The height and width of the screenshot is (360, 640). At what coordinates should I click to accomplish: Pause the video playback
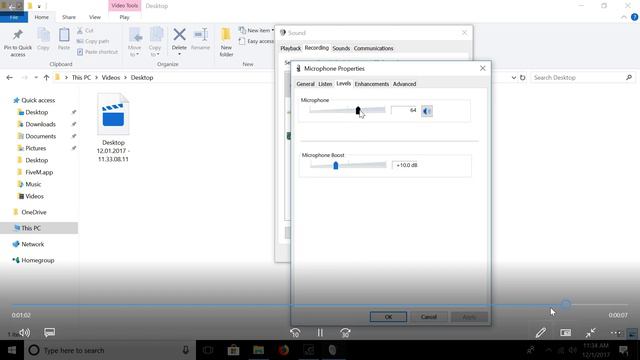[x=320, y=333]
